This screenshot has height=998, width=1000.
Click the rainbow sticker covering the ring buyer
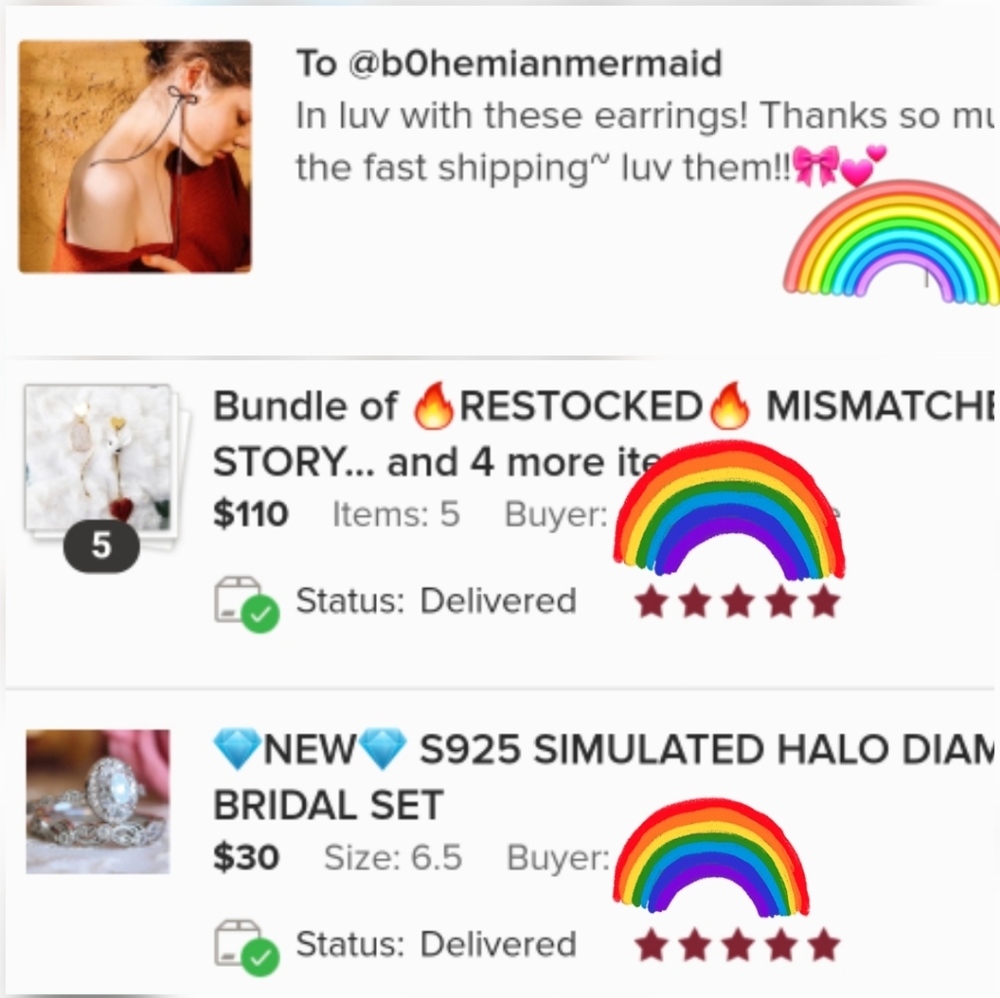711,856
